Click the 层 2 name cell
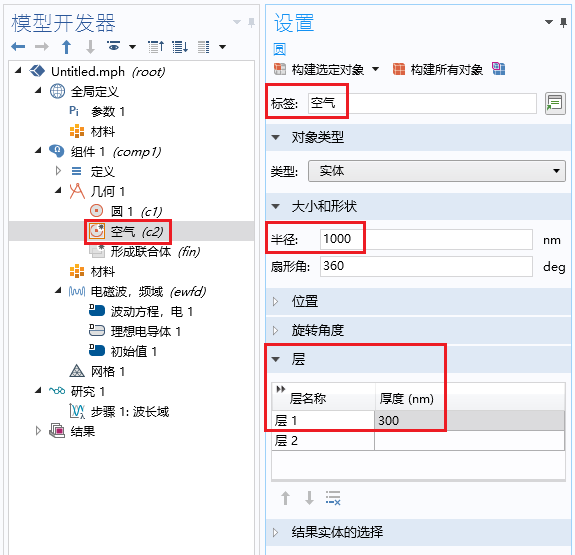 pos(323,440)
